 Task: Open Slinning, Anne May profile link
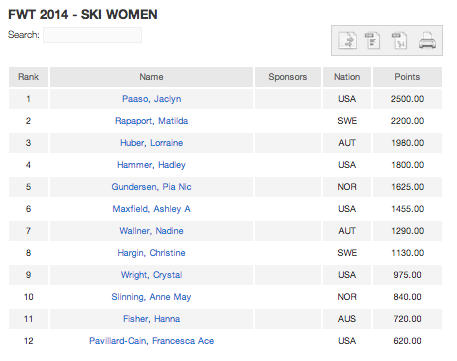point(152,297)
